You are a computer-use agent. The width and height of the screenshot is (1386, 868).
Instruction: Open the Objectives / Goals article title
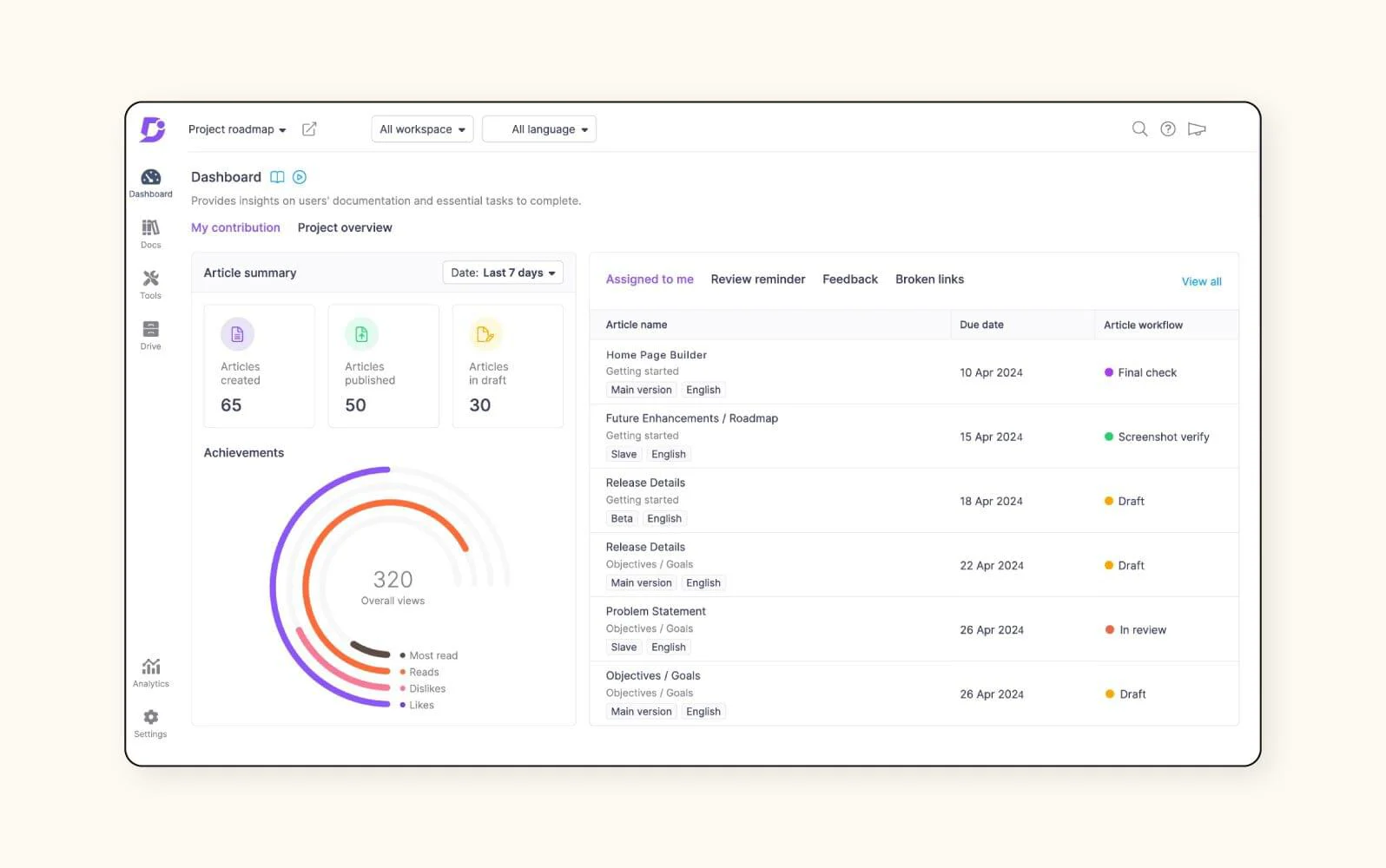[x=653, y=675]
